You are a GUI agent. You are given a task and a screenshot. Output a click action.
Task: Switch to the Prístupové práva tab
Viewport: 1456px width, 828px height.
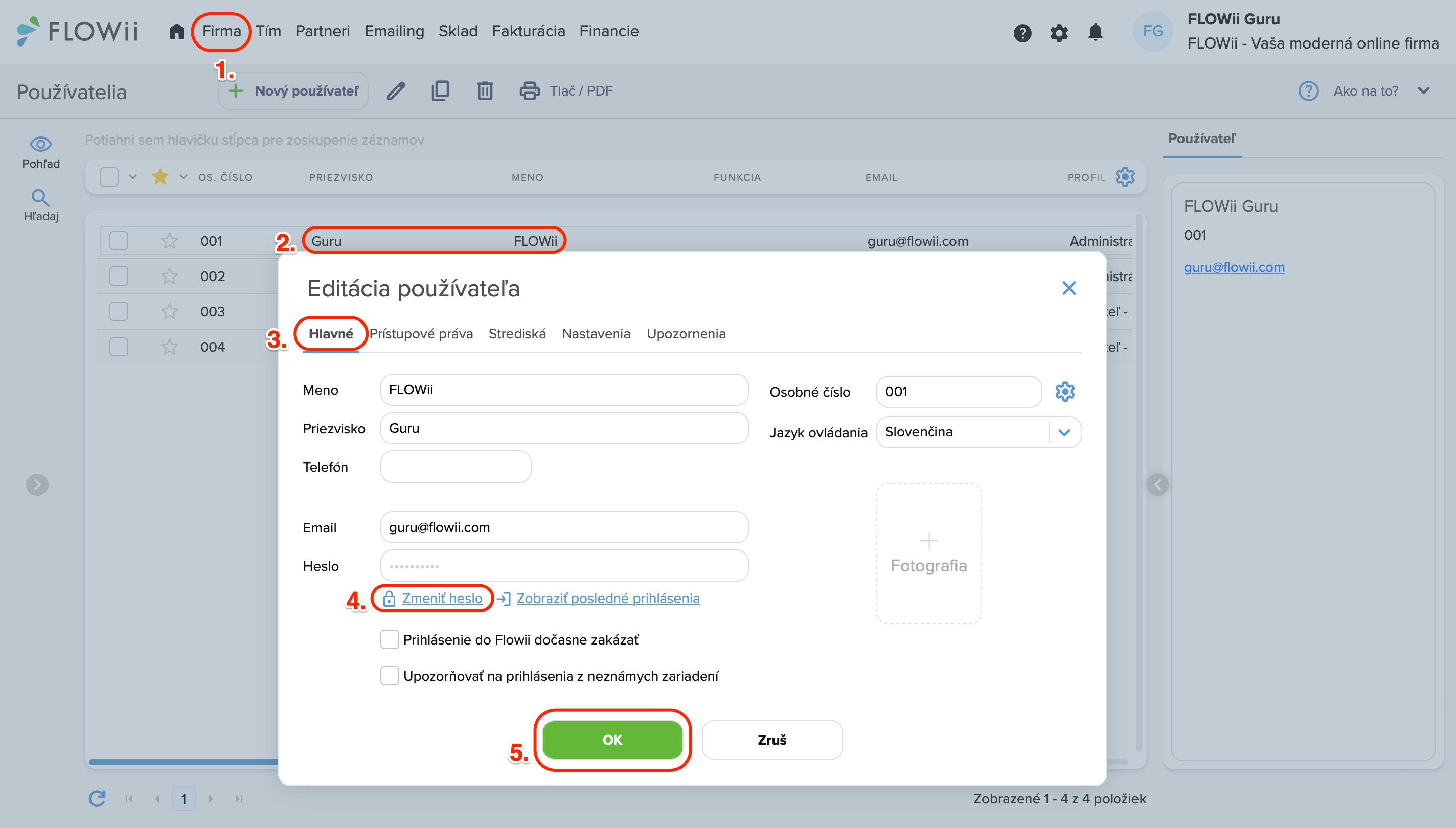click(421, 333)
